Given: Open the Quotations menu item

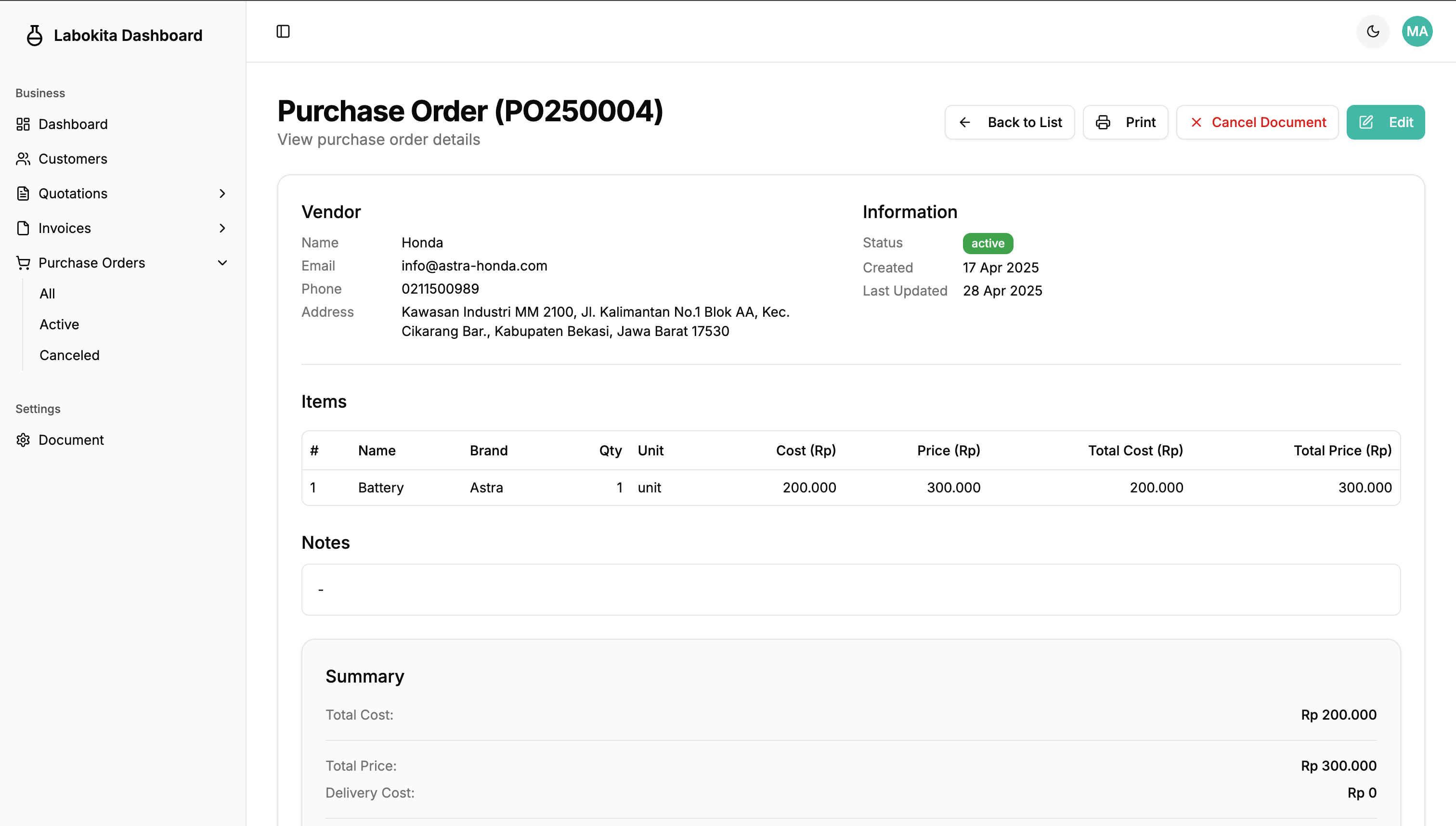Looking at the screenshot, I should pos(123,194).
